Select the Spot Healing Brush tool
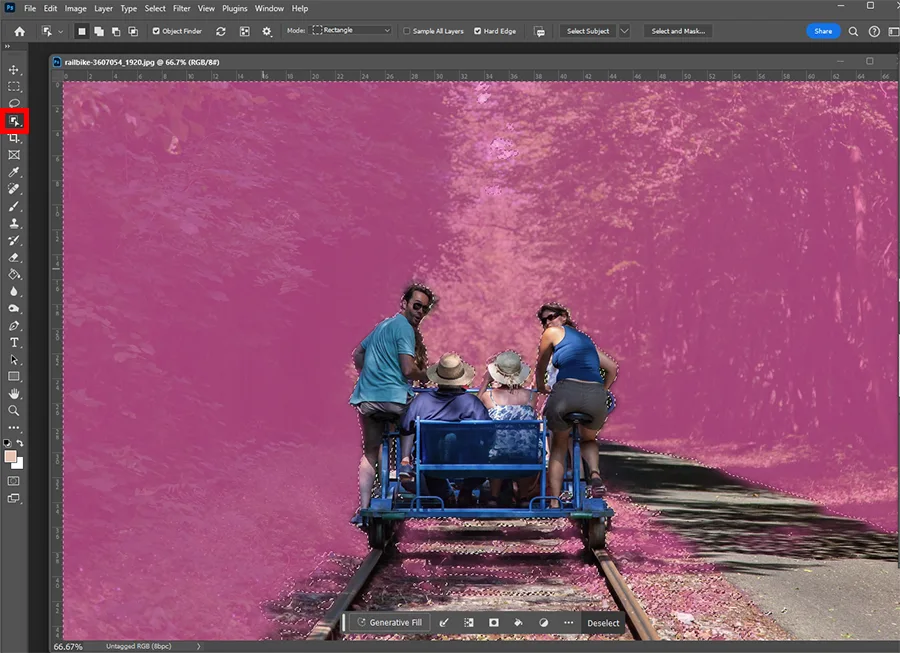900x653 pixels. point(14,189)
